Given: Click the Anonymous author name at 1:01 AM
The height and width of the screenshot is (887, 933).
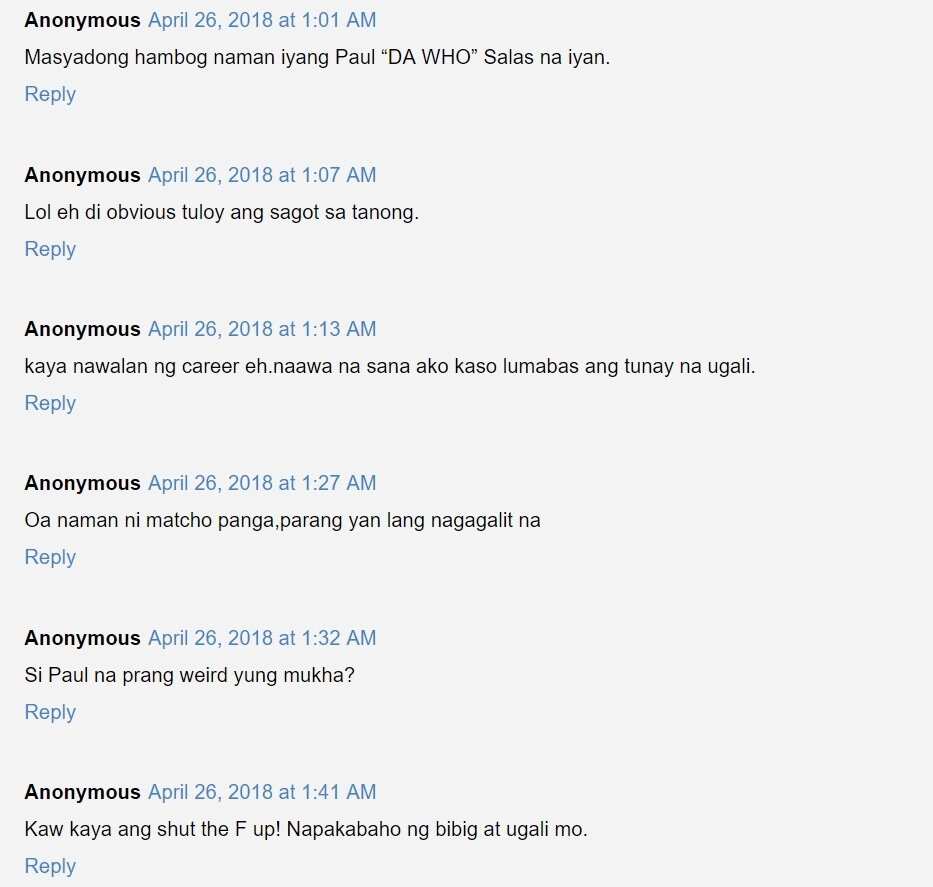Looking at the screenshot, I should click(x=82, y=20).
